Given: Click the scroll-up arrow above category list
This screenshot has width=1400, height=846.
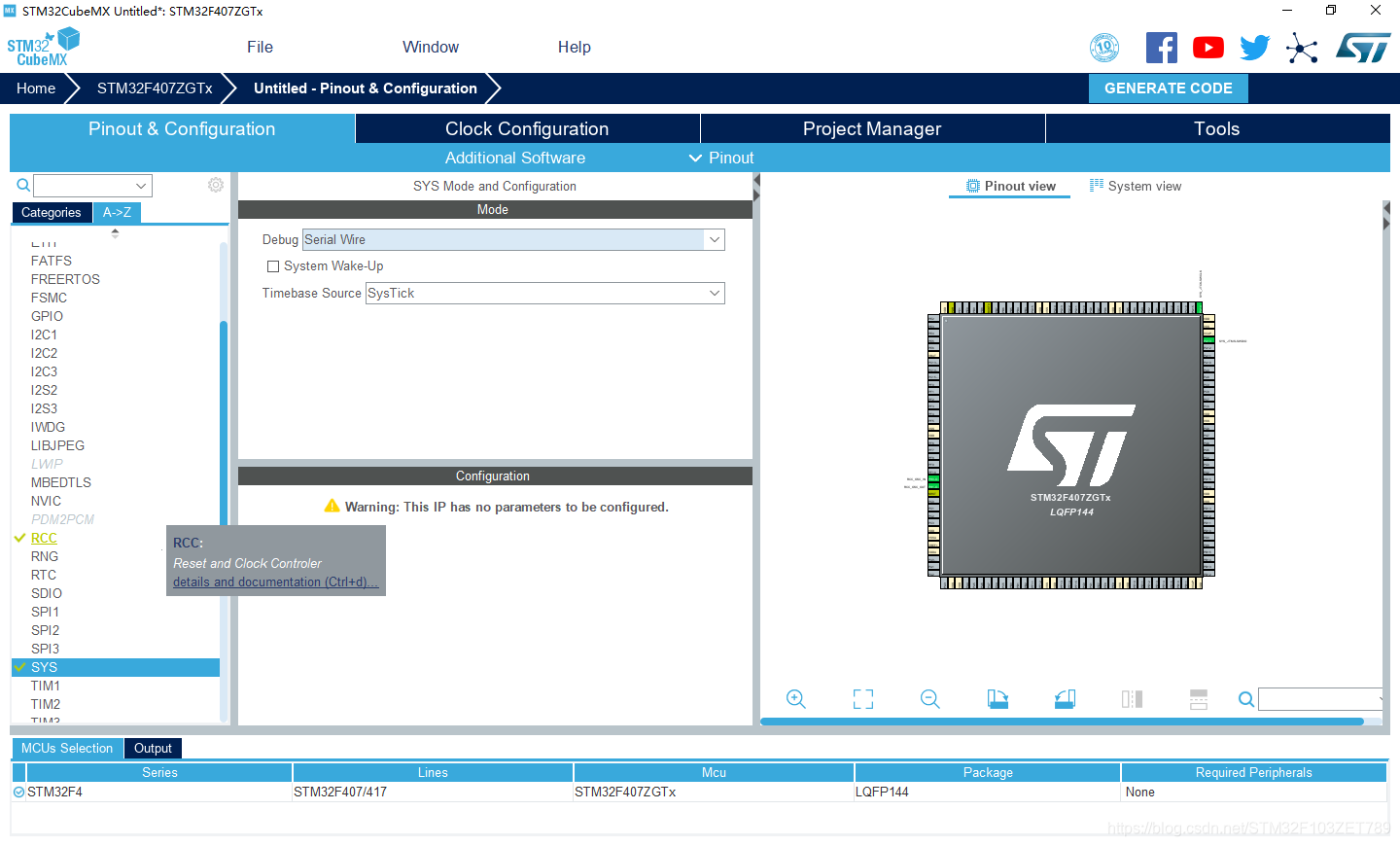Looking at the screenshot, I should coord(115,230).
